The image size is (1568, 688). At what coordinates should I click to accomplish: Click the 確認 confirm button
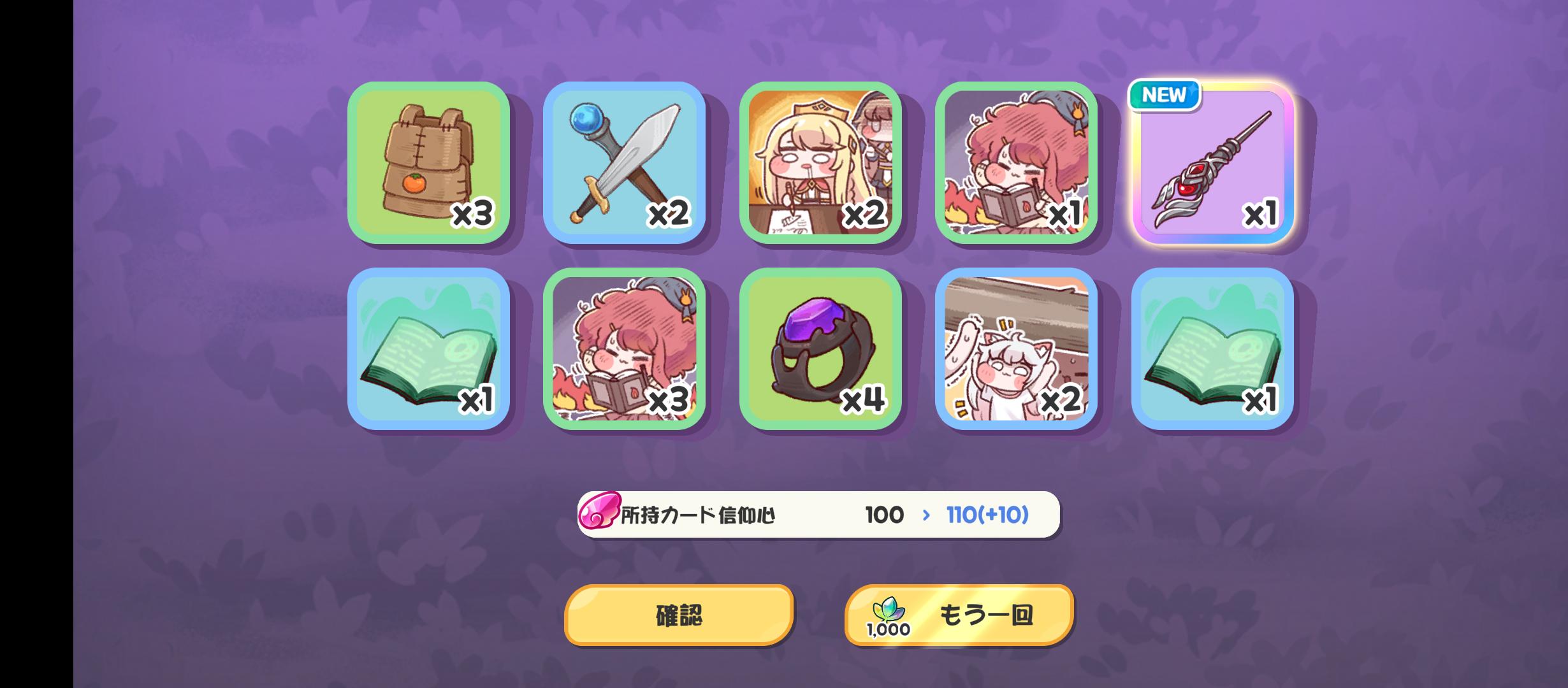pyautogui.click(x=679, y=615)
